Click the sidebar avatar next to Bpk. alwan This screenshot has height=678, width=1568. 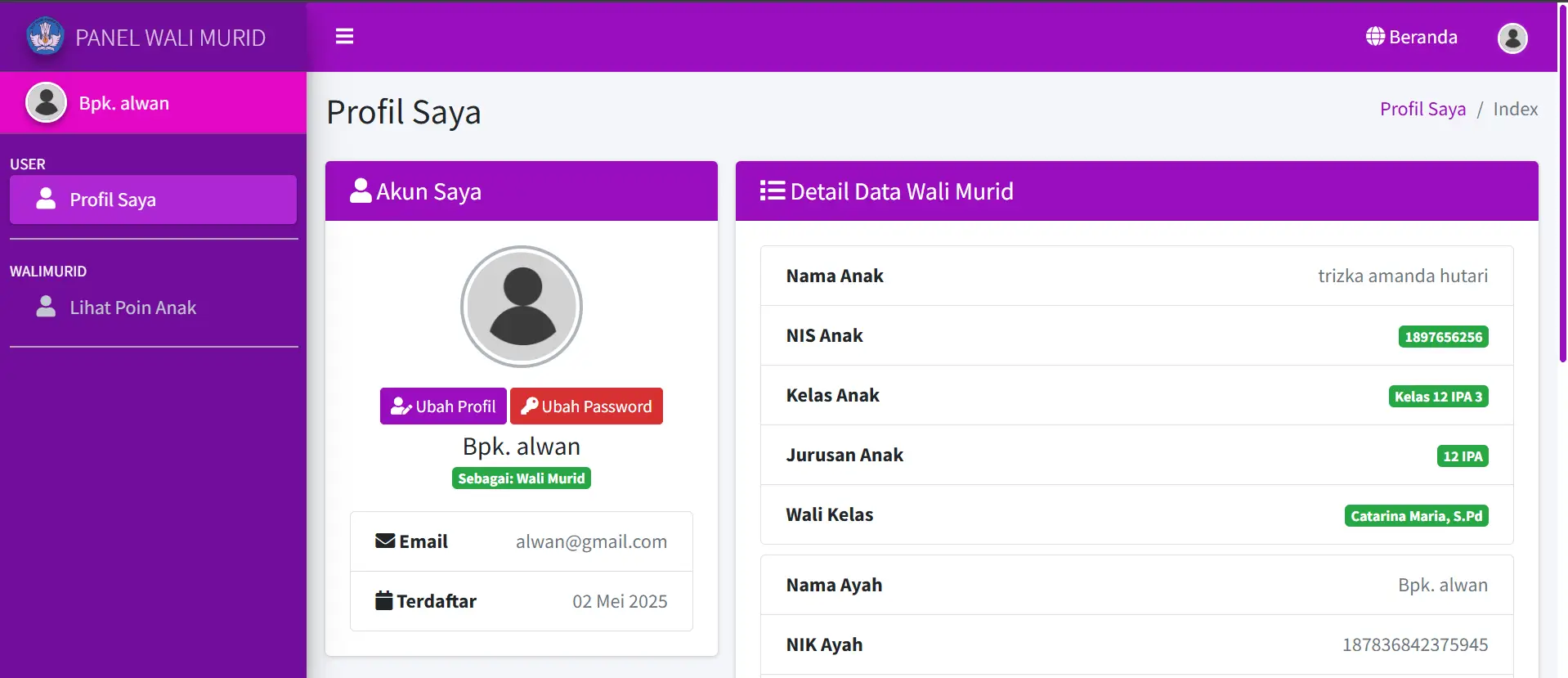tap(47, 103)
